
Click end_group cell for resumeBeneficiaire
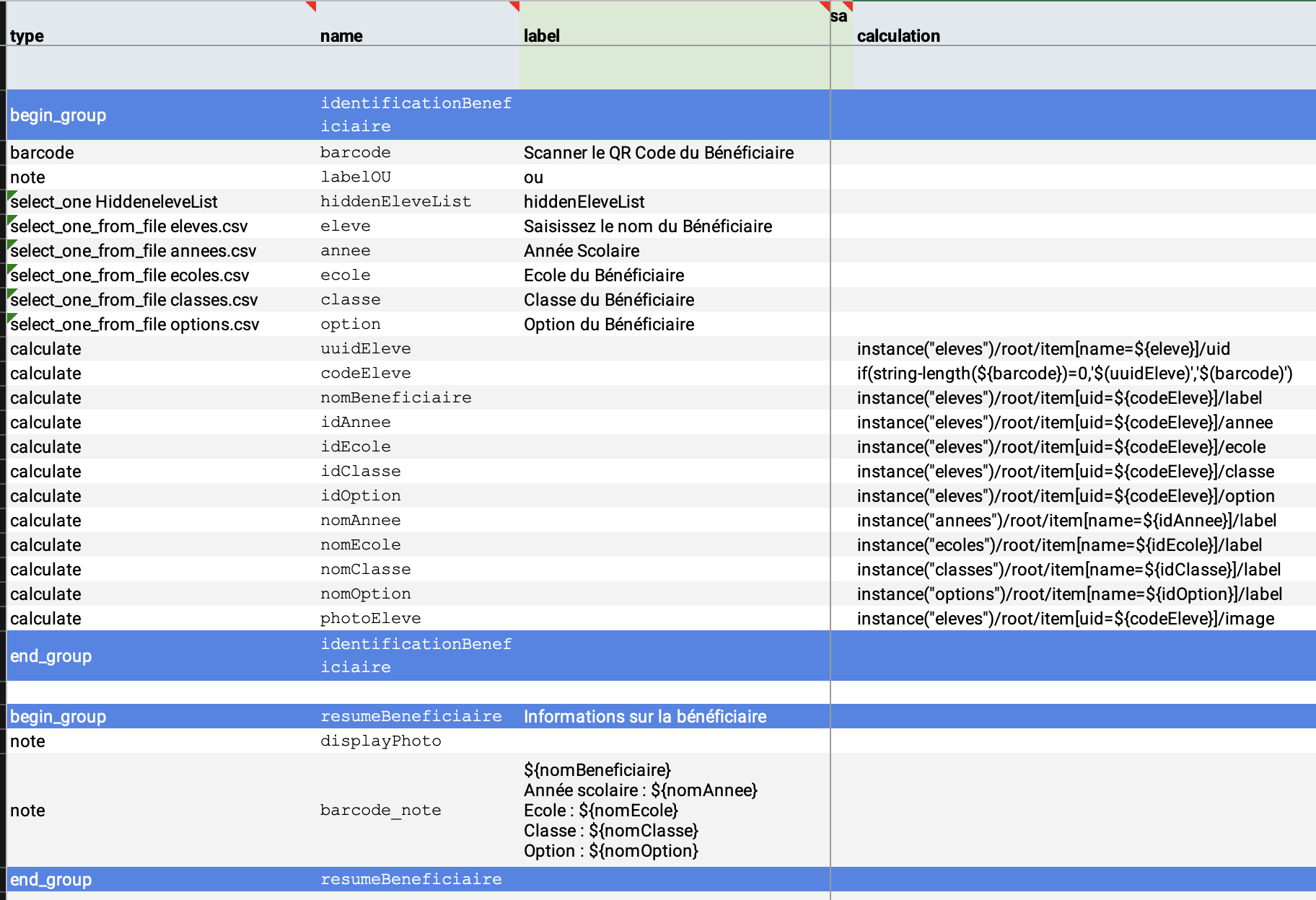(162, 879)
